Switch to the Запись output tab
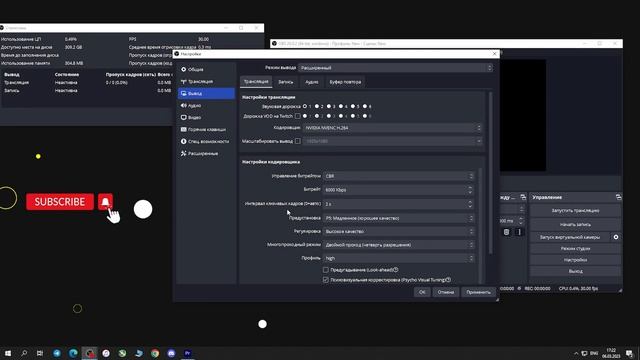Viewport: 640px width, 360px height. tap(286, 82)
